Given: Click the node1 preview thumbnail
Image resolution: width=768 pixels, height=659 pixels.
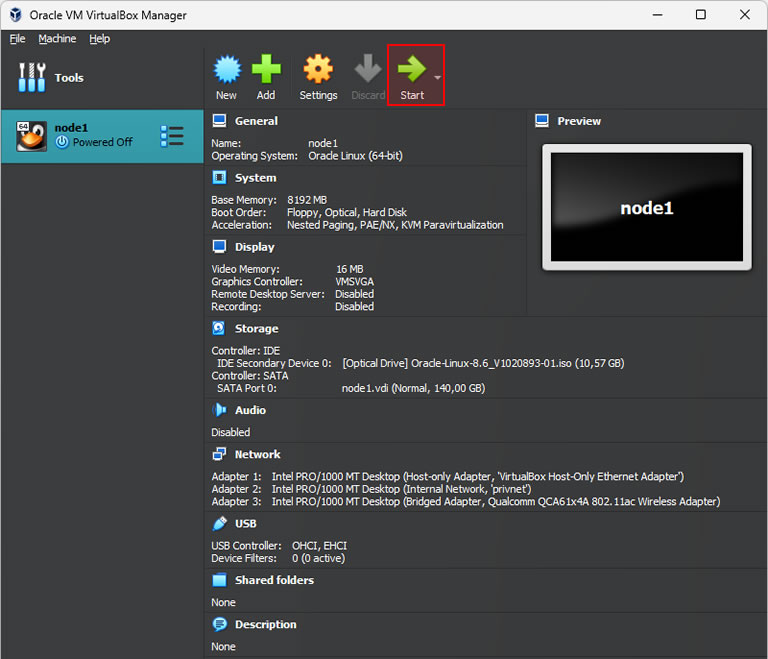Looking at the screenshot, I should pos(647,207).
